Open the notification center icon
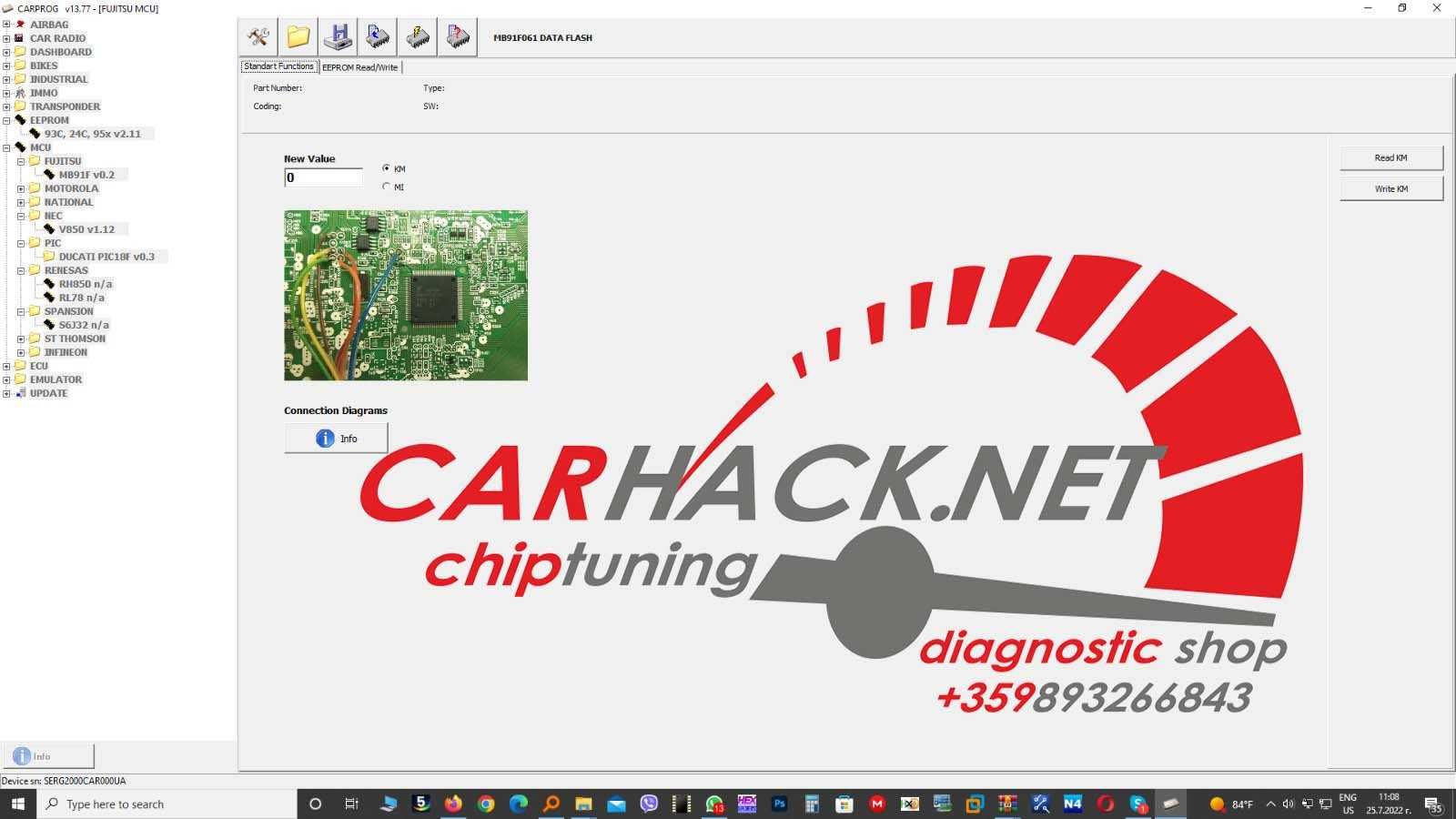 click(1433, 804)
